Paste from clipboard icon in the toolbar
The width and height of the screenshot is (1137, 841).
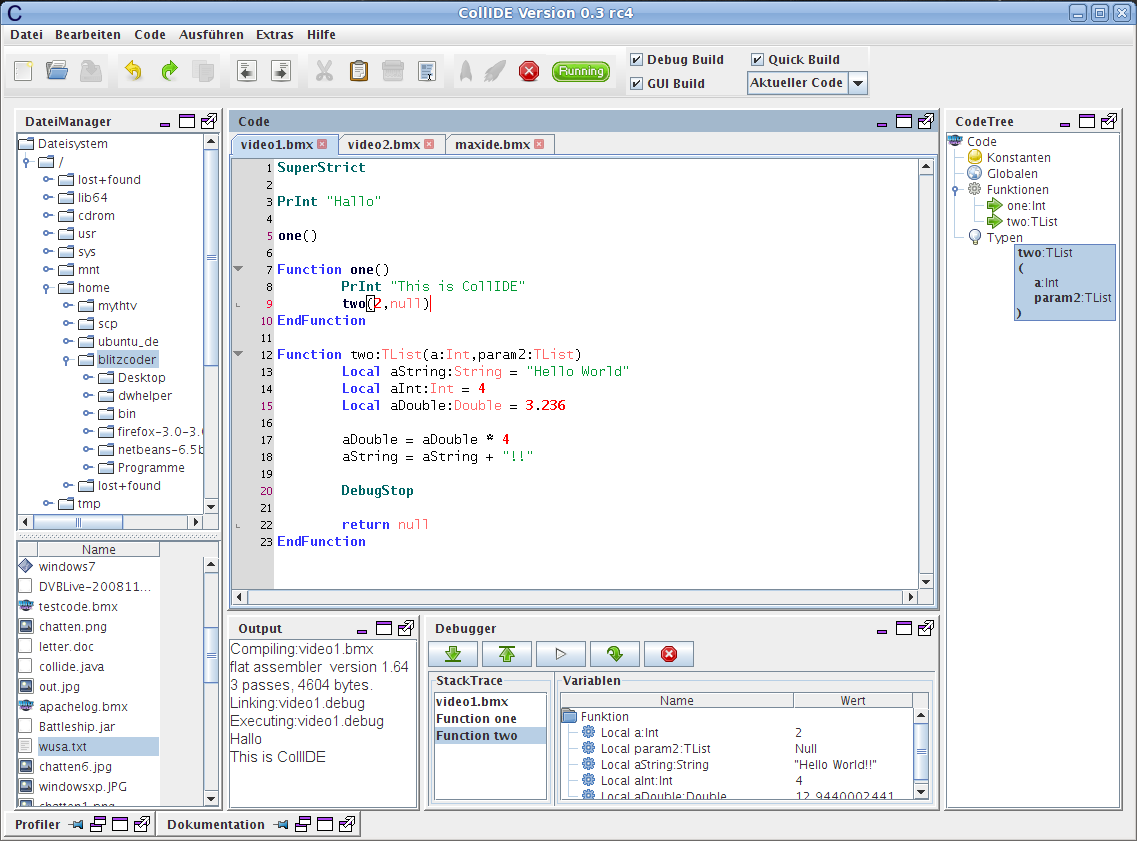coord(359,71)
